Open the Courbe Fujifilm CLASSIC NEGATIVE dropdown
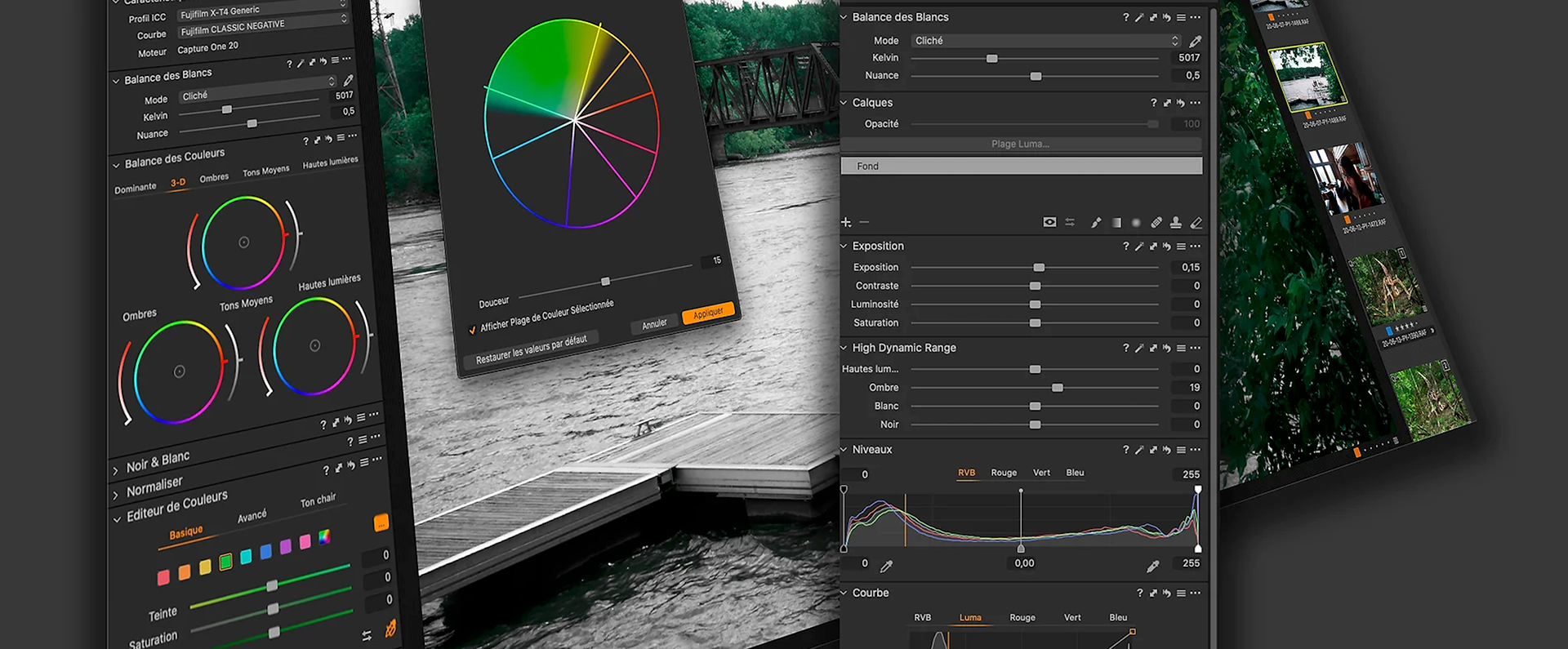 coord(264,25)
